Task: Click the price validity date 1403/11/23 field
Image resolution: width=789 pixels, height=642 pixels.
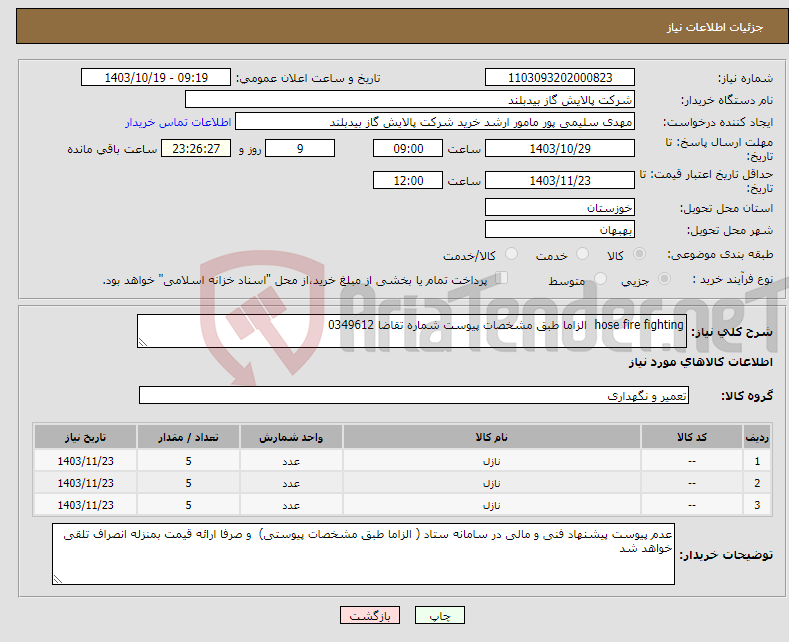Action: 560,180
